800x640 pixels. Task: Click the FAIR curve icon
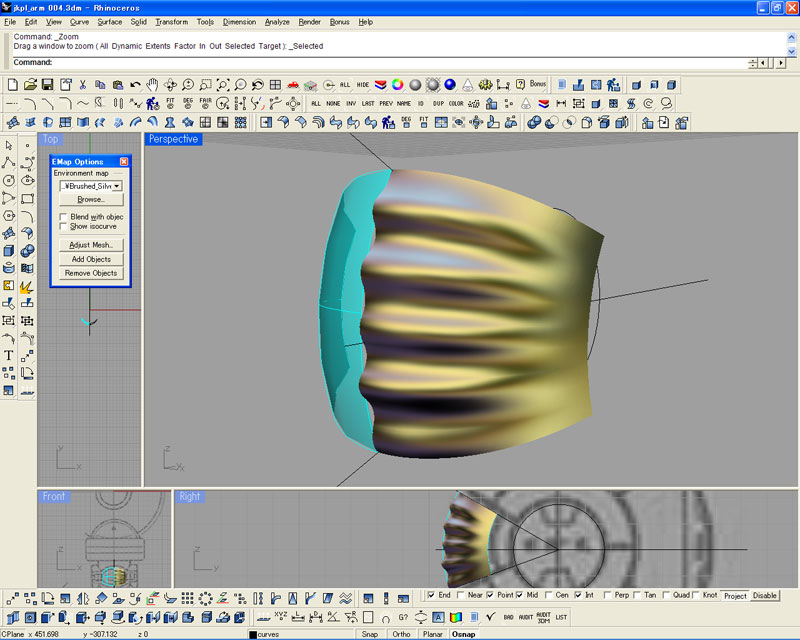point(206,104)
